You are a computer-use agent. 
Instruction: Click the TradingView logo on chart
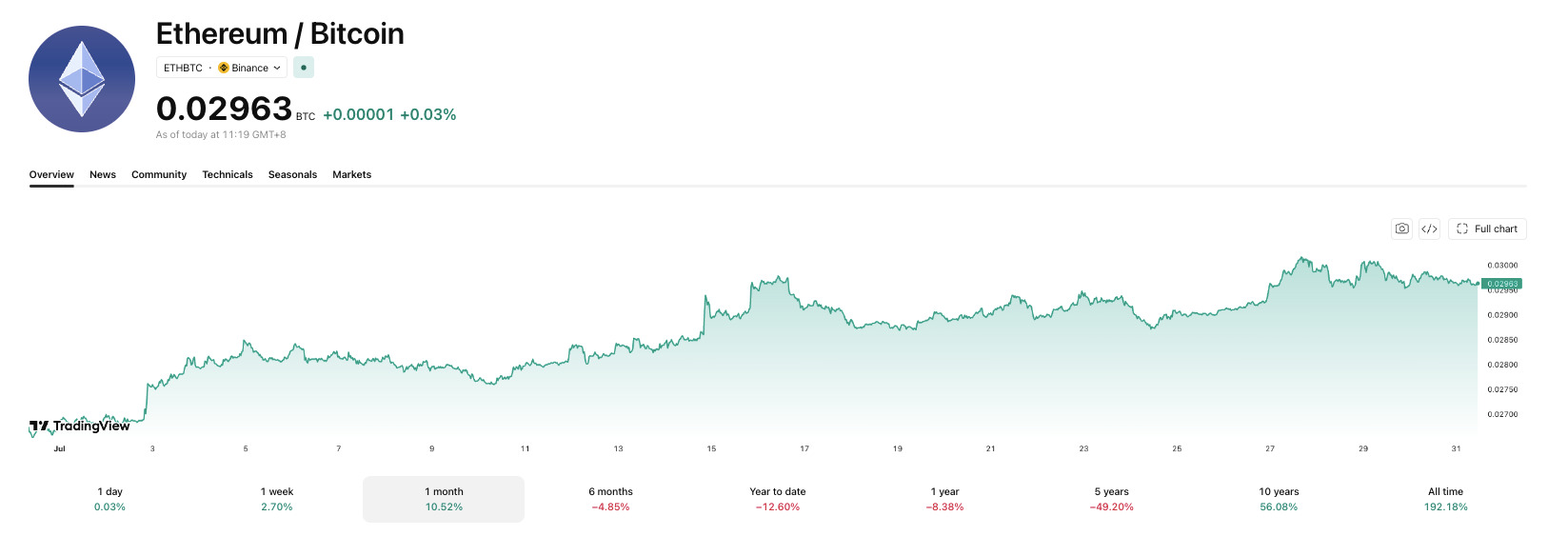80,426
